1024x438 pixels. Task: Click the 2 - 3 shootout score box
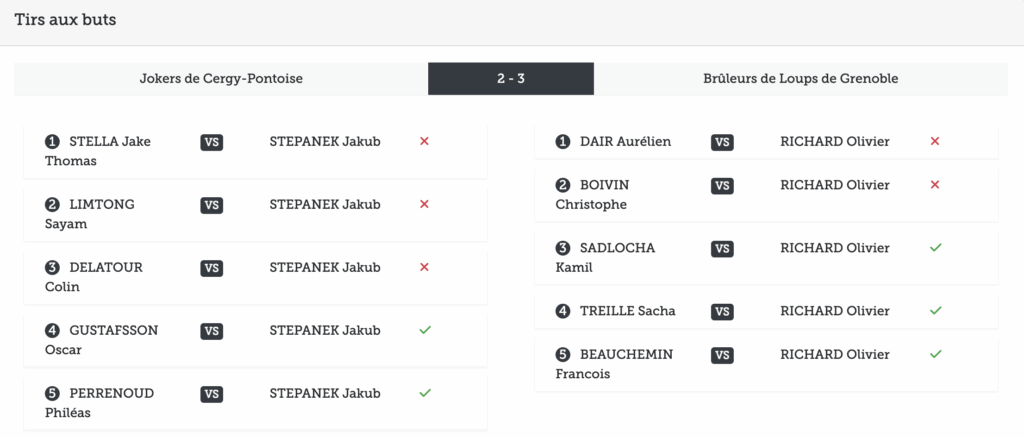[x=511, y=79]
